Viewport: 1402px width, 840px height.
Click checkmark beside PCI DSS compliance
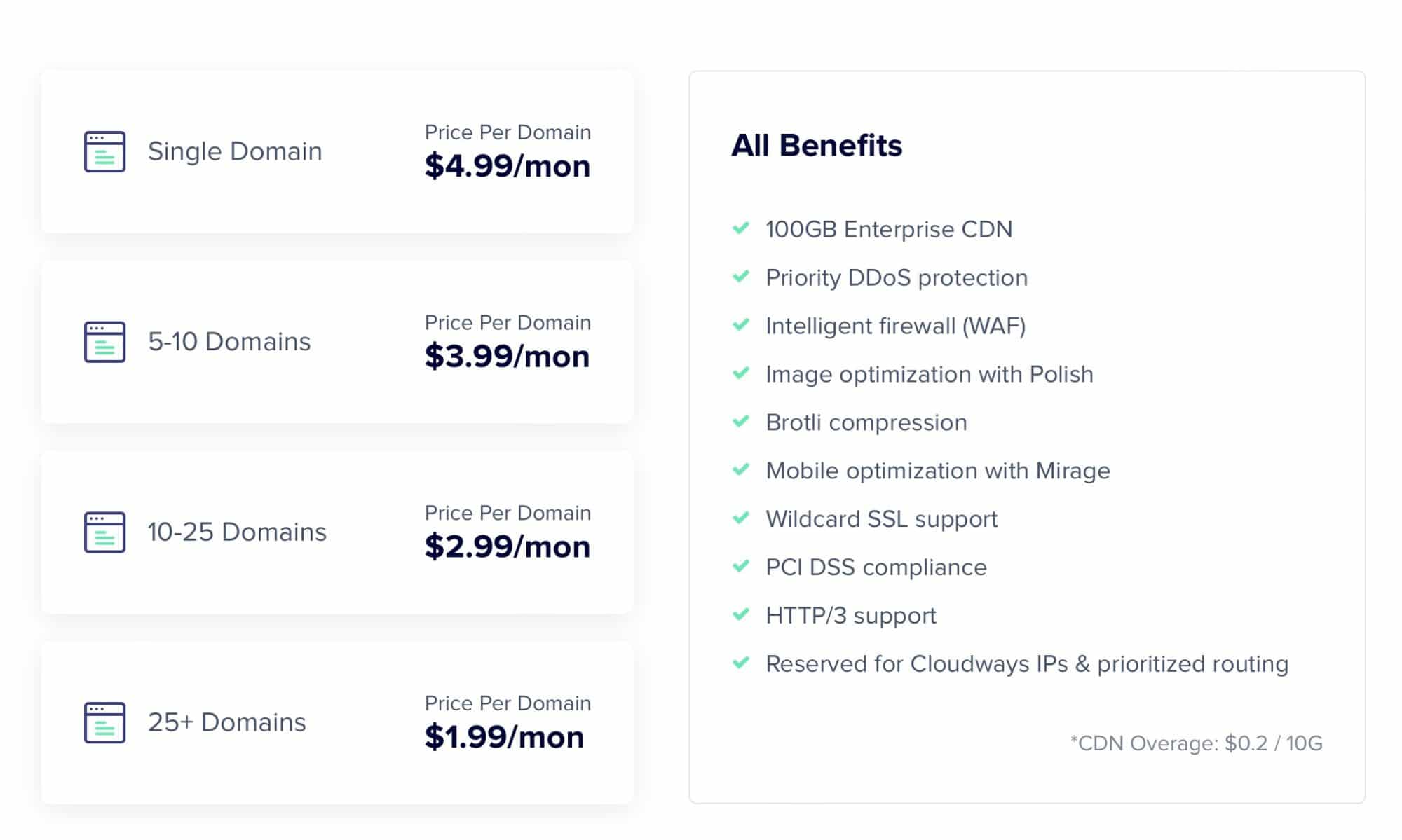pyautogui.click(x=741, y=566)
